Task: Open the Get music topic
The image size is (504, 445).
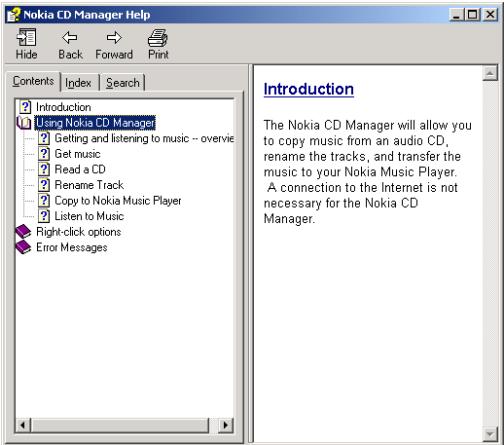Action: [77, 154]
